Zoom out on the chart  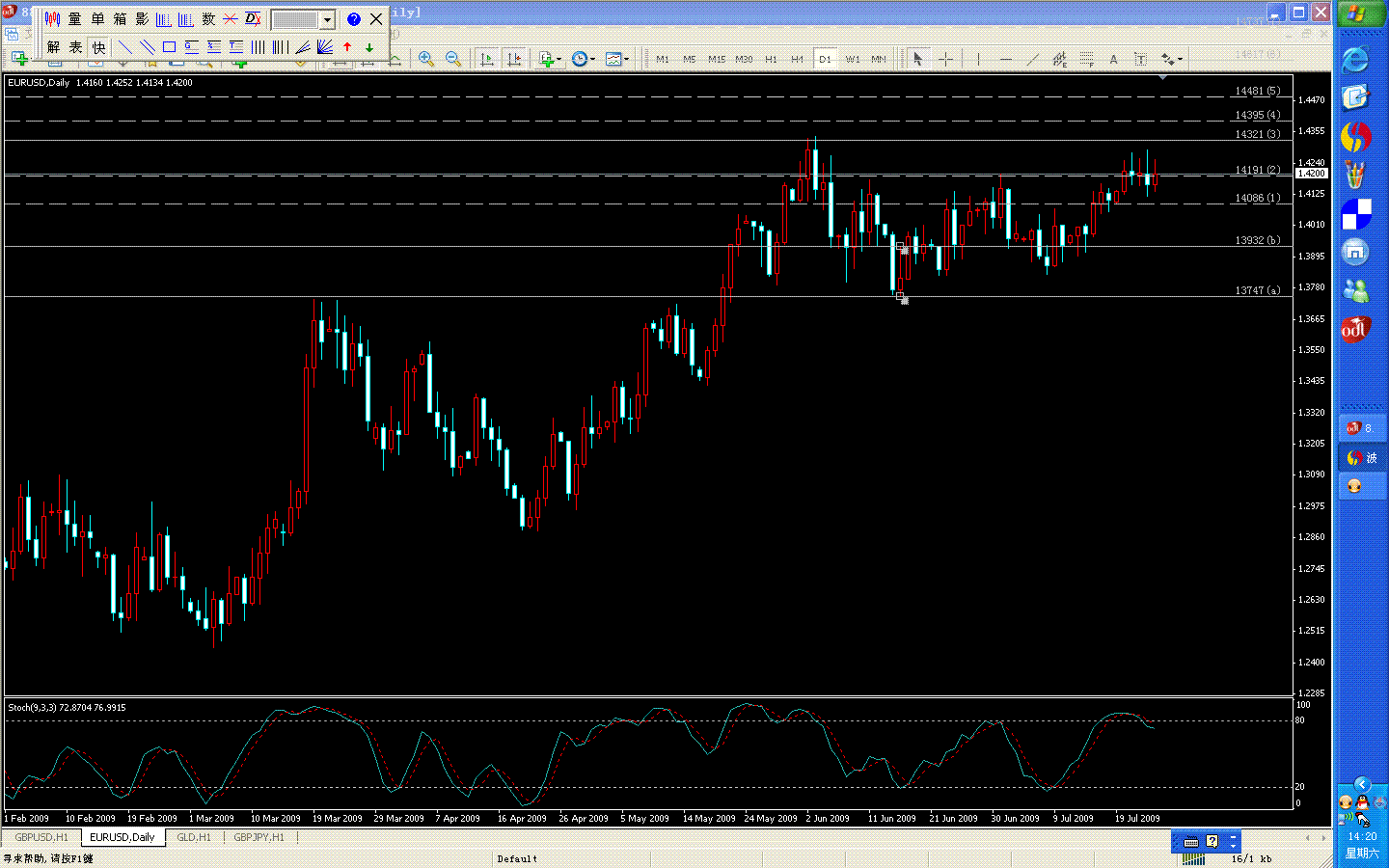[453, 59]
